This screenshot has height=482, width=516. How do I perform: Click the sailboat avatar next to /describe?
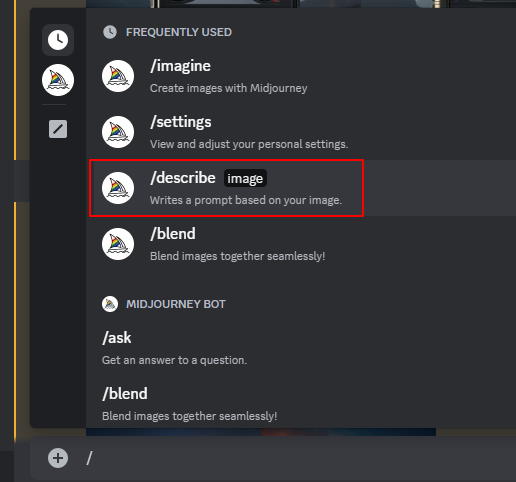click(x=118, y=188)
